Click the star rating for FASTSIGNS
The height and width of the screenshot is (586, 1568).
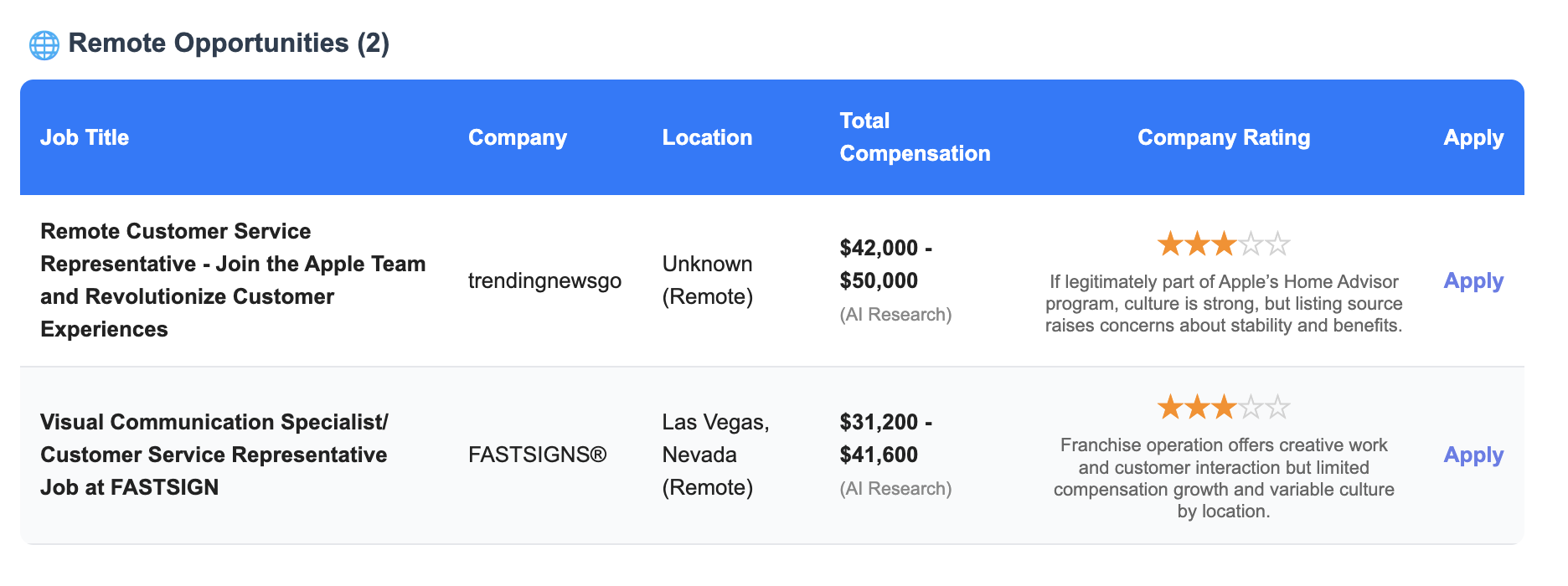1224,408
